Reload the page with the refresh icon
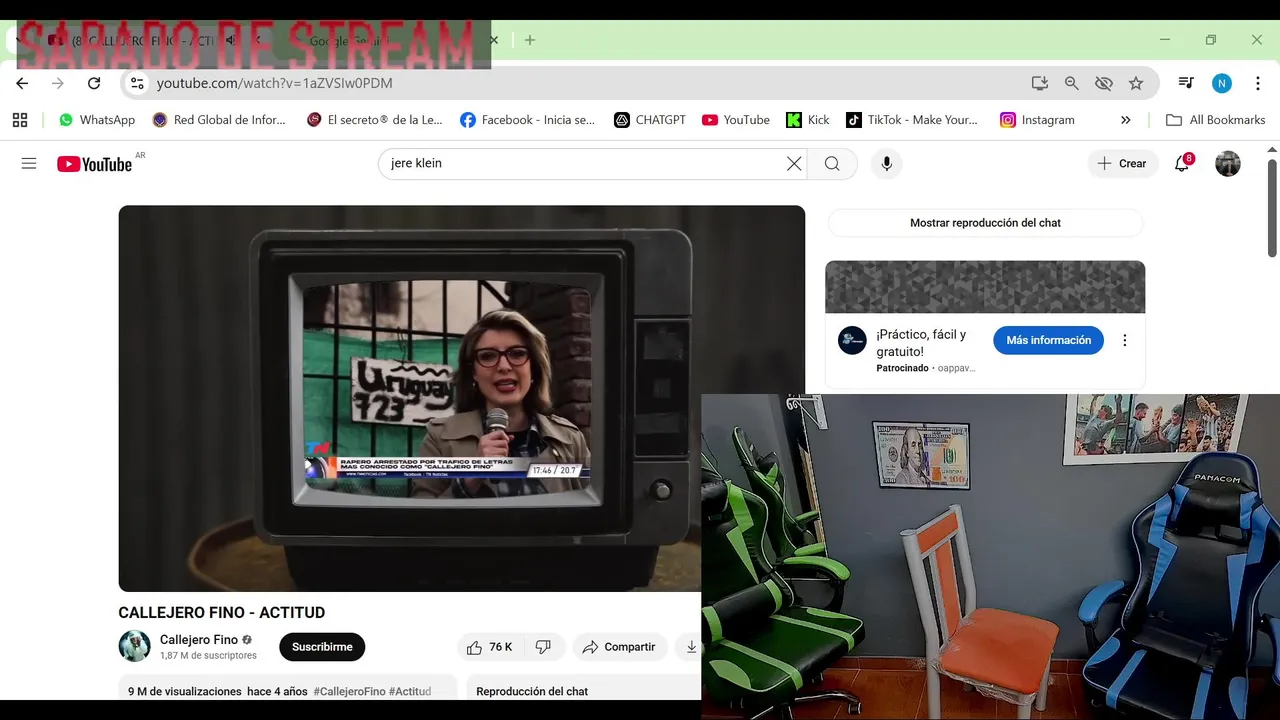The height and width of the screenshot is (720, 1280). (94, 83)
